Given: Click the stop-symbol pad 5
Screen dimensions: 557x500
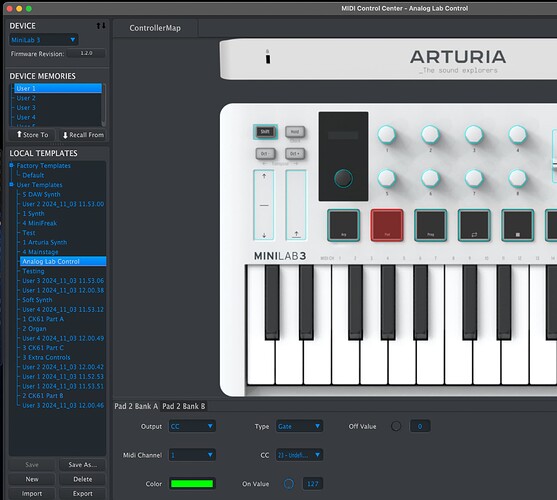Looking at the screenshot, I should coord(518,225).
